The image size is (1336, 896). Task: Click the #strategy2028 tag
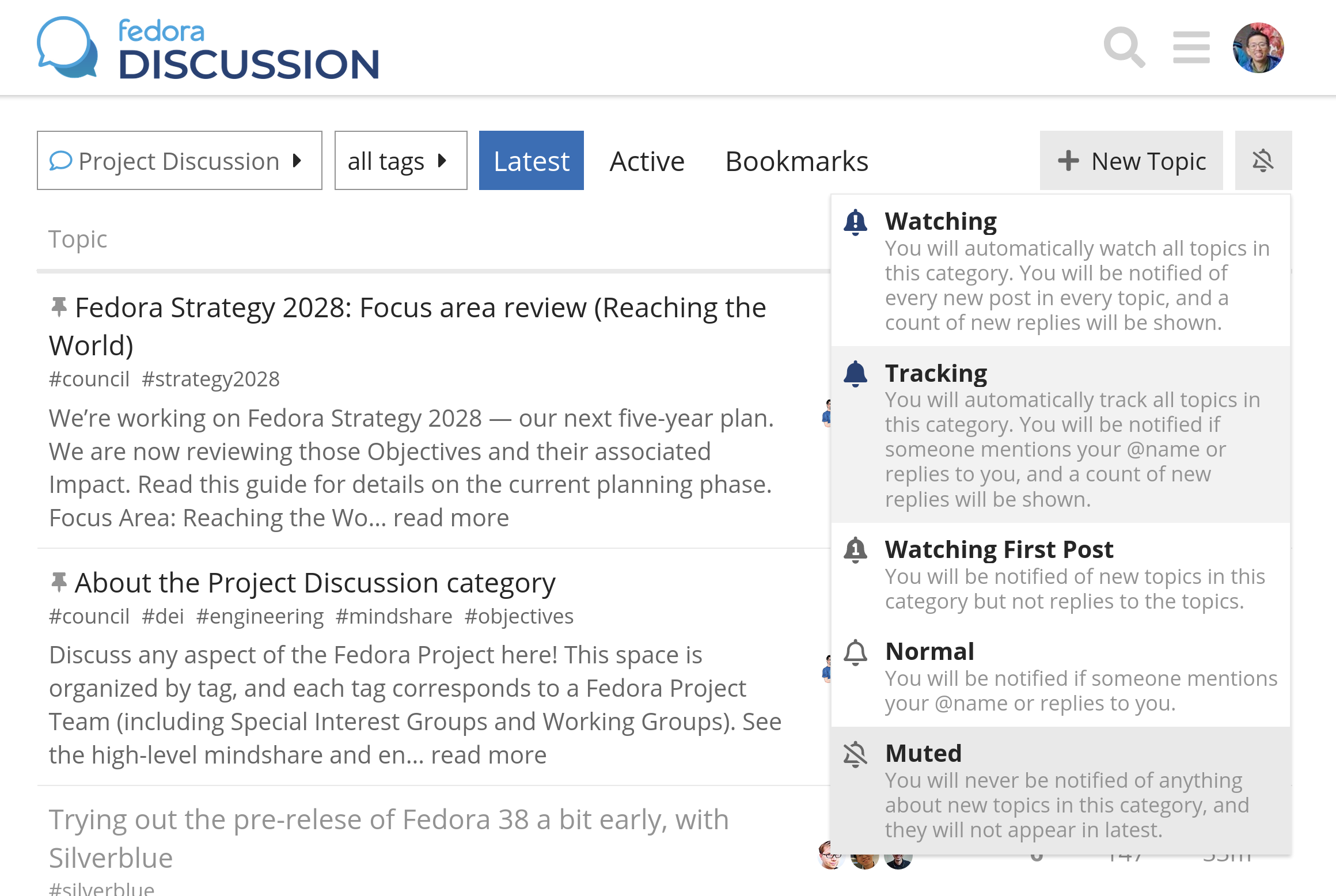click(211, 379)
